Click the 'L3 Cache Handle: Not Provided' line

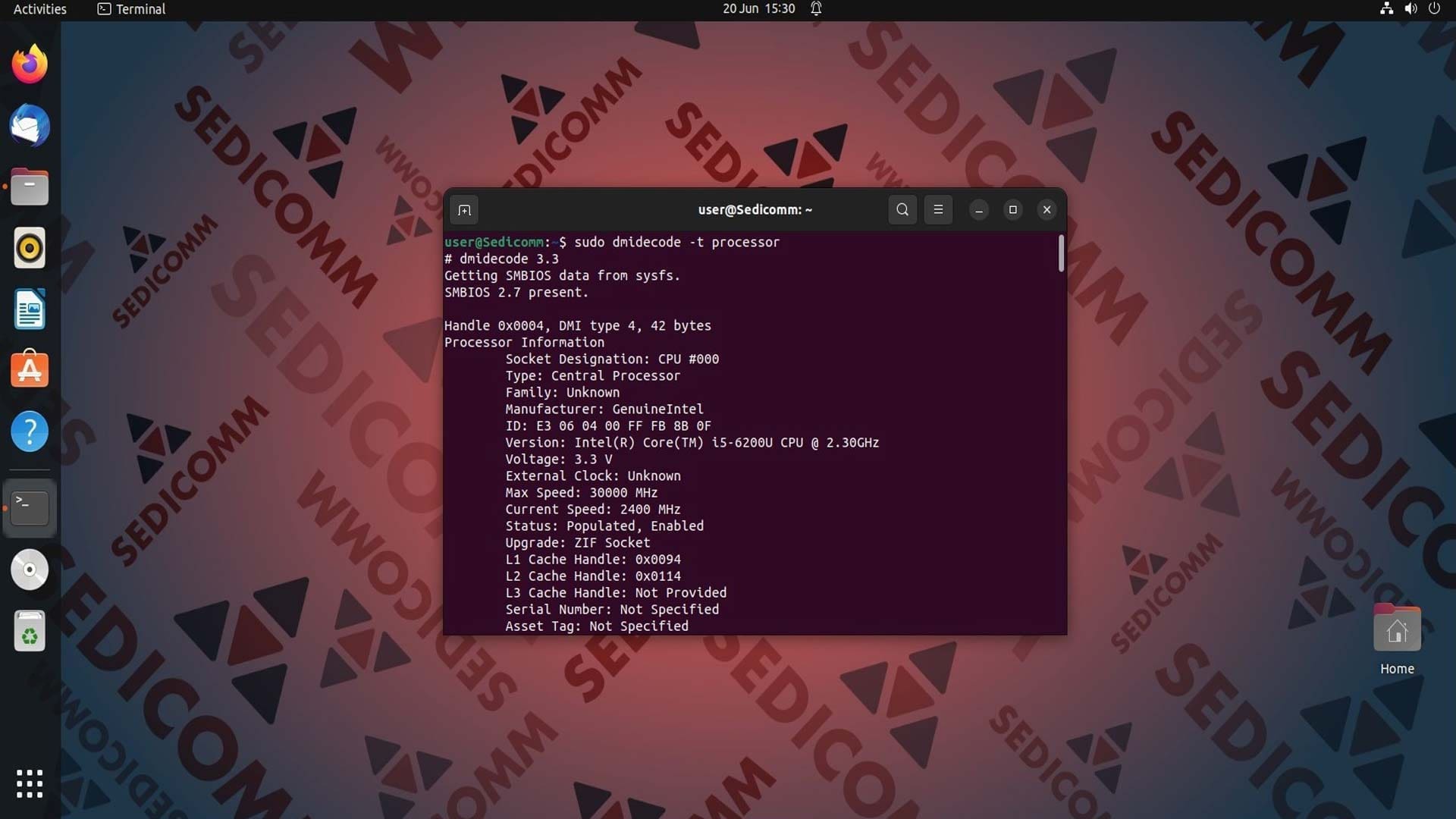click(x=616, y=593)
